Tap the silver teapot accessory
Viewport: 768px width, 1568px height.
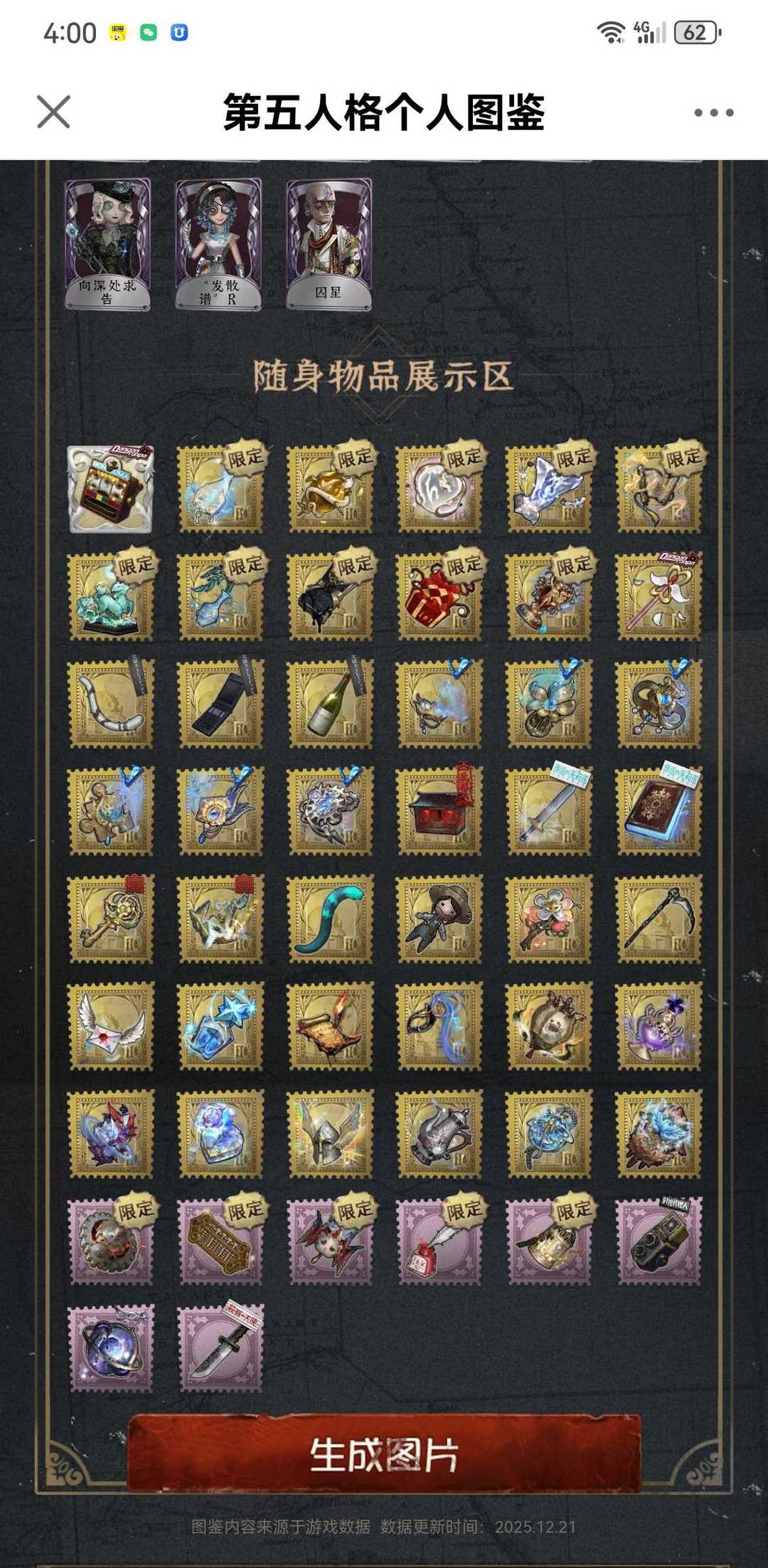coord(439,1134)
